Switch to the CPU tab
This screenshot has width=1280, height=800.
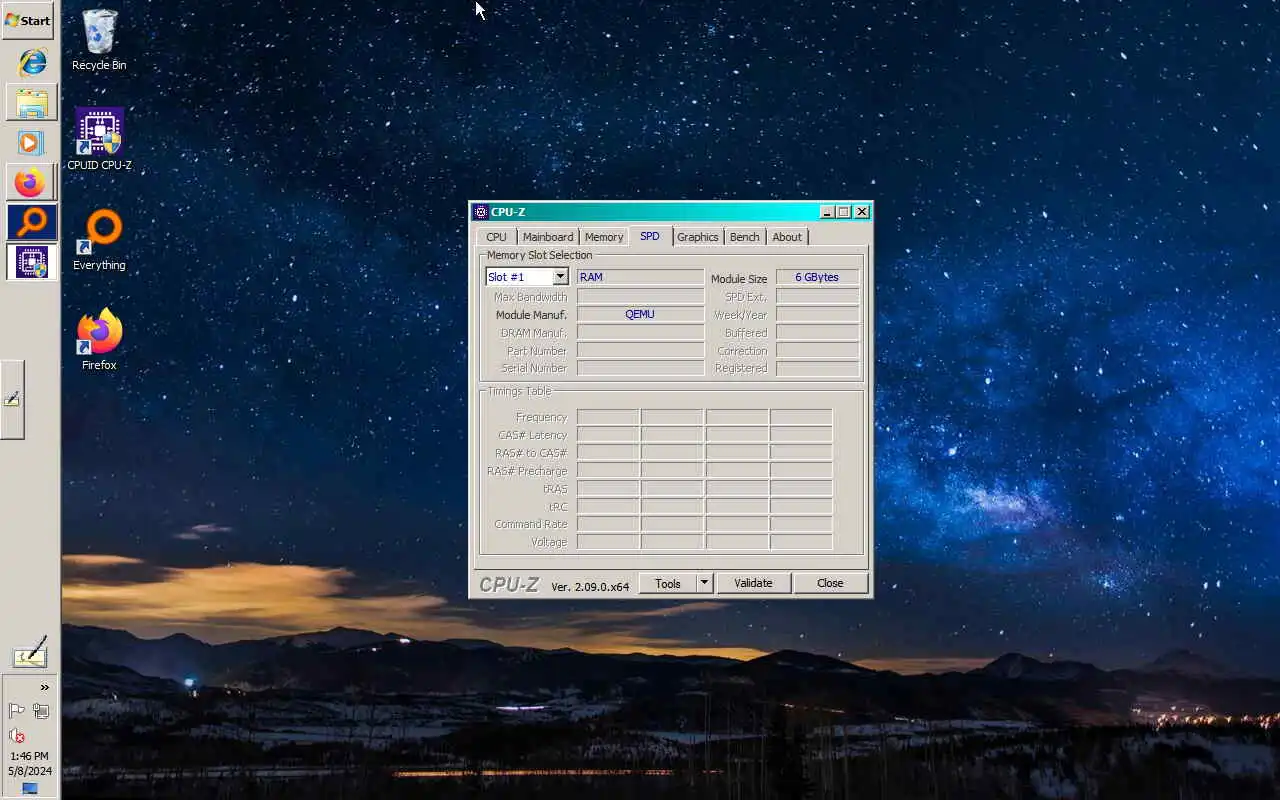coord(496,237)
